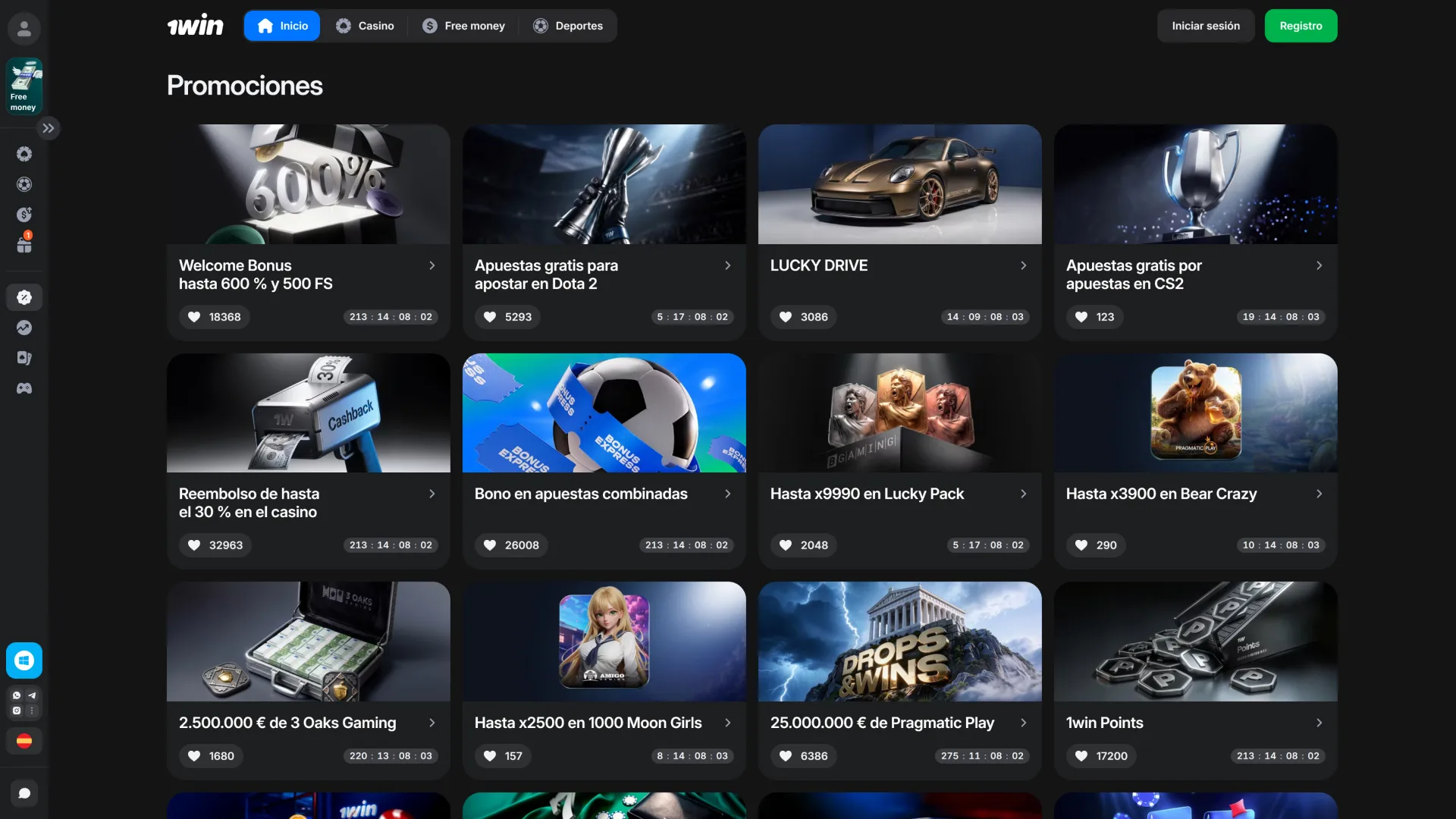Expand the Reembolso casino cashback chevron

pyautogui.click(x=432, y=494)
